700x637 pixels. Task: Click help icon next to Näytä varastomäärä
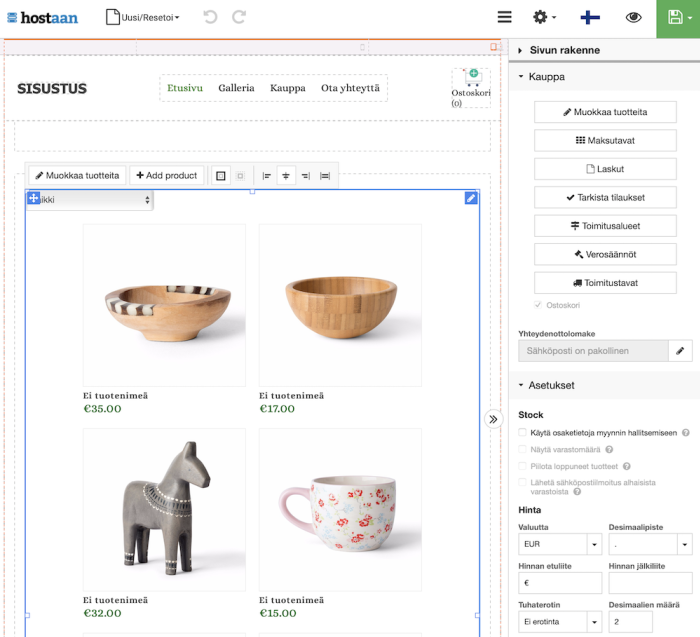pyautogui.click(x=609, y=450)
